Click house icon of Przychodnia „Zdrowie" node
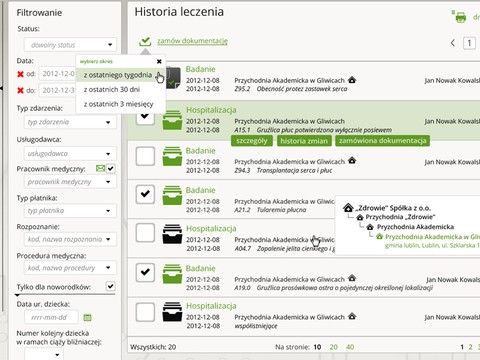 tap(360, 217)
